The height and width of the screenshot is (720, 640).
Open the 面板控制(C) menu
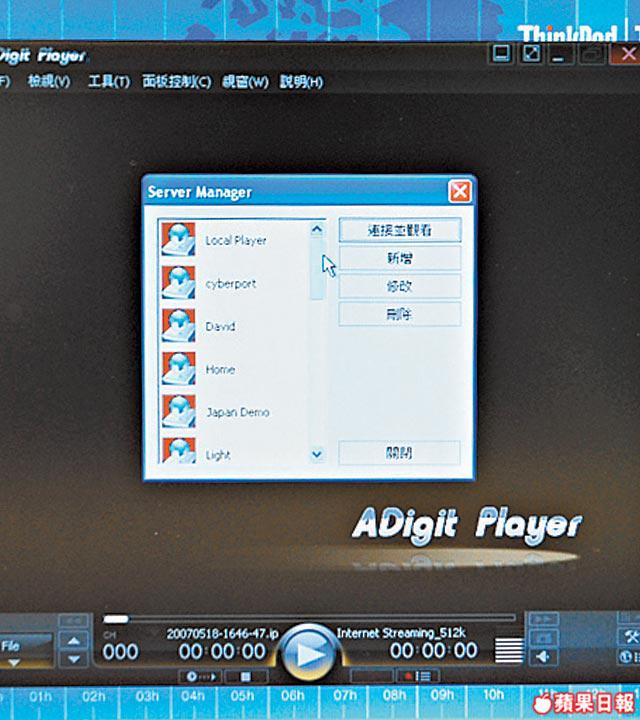pyautogui.click(x=177, y=82)
